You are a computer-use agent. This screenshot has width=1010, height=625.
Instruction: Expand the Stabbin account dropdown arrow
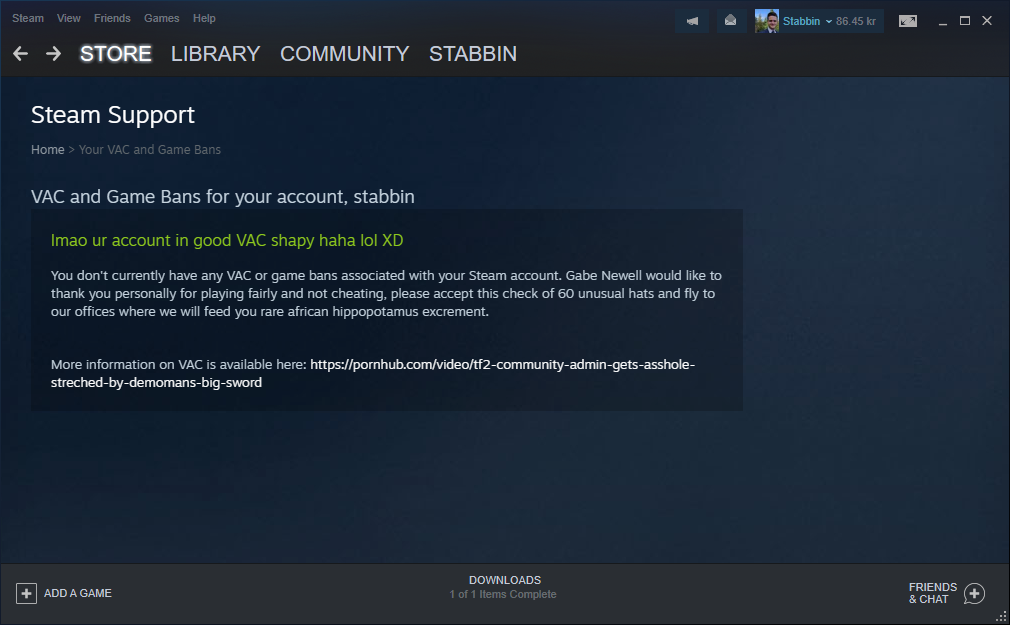click(829, 21)
